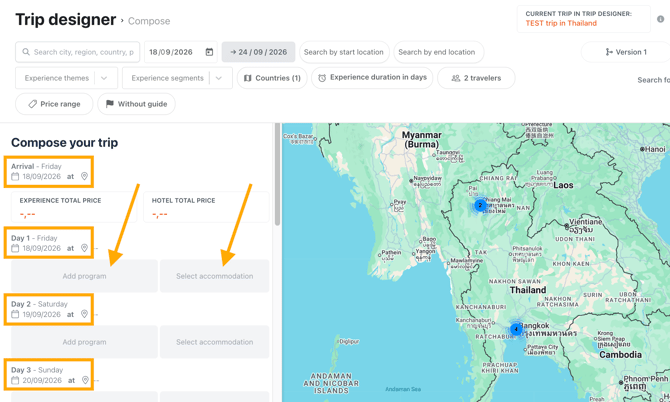This screenshot has height=402, width=670.
Task: Click the calendar icon in Arrival row
Action: click(15, 176)
